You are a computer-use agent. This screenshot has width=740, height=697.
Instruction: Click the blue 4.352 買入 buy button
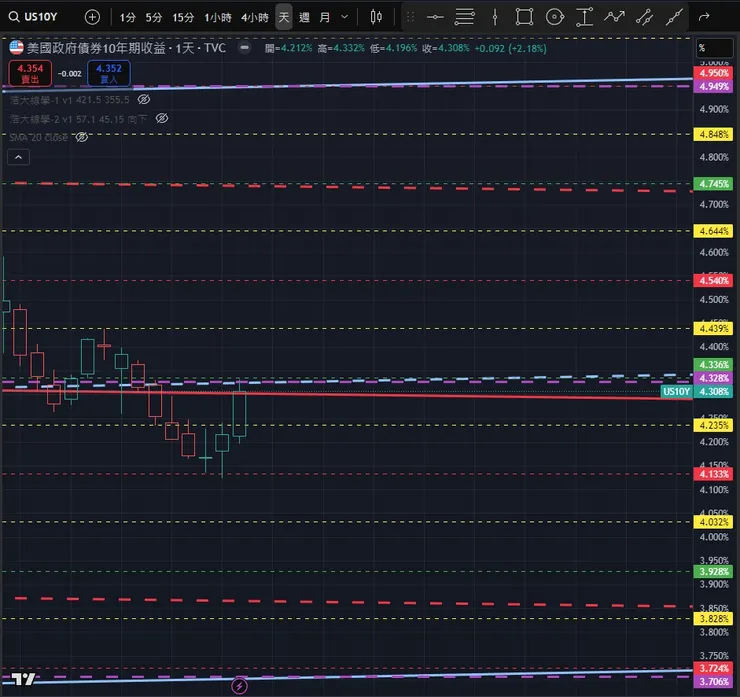[x=109, y=74]
